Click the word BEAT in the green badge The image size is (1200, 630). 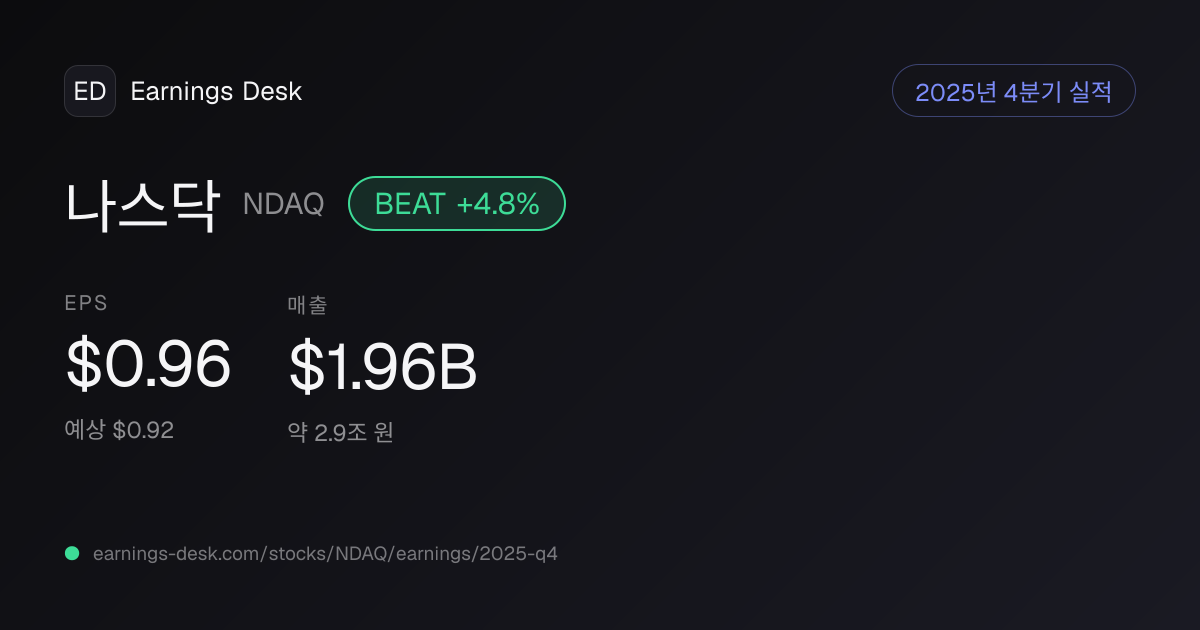click(410, 204)
